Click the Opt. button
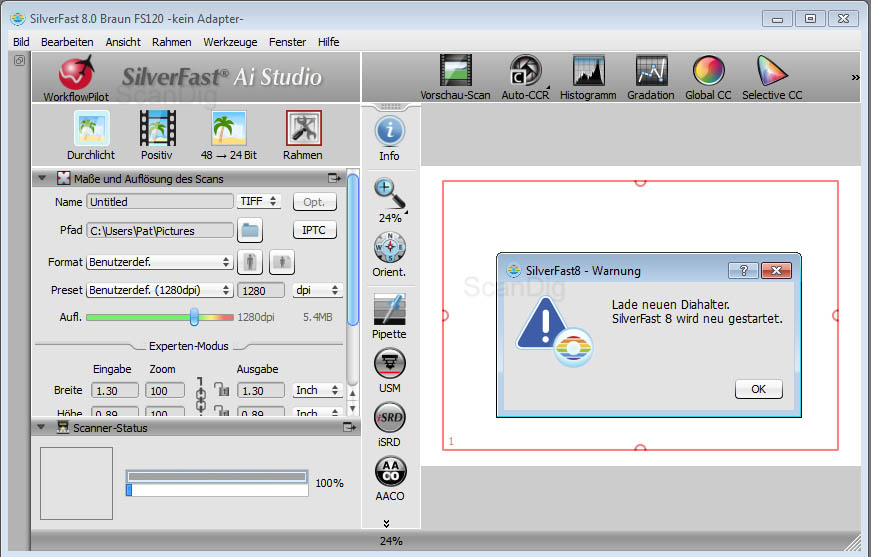Screen dimensions: 871x557 click(x=314, y=202)
